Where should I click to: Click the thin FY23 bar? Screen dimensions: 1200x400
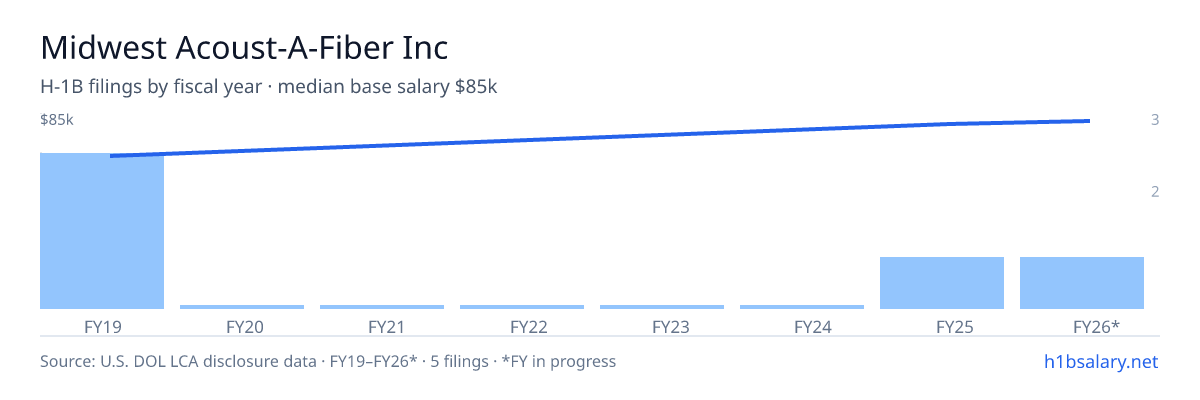[x=662, y=307]
